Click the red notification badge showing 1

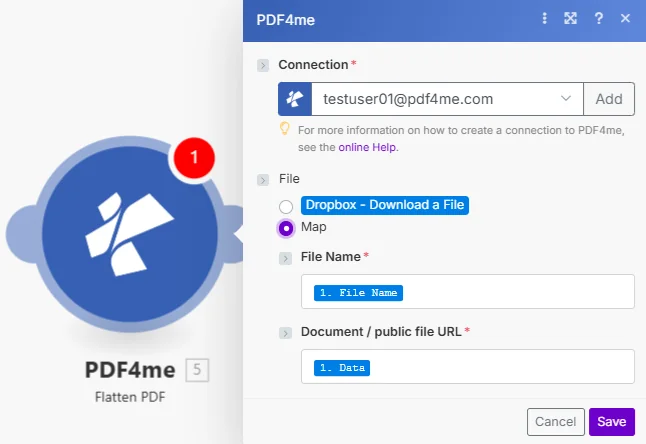(x=194, y=157)
